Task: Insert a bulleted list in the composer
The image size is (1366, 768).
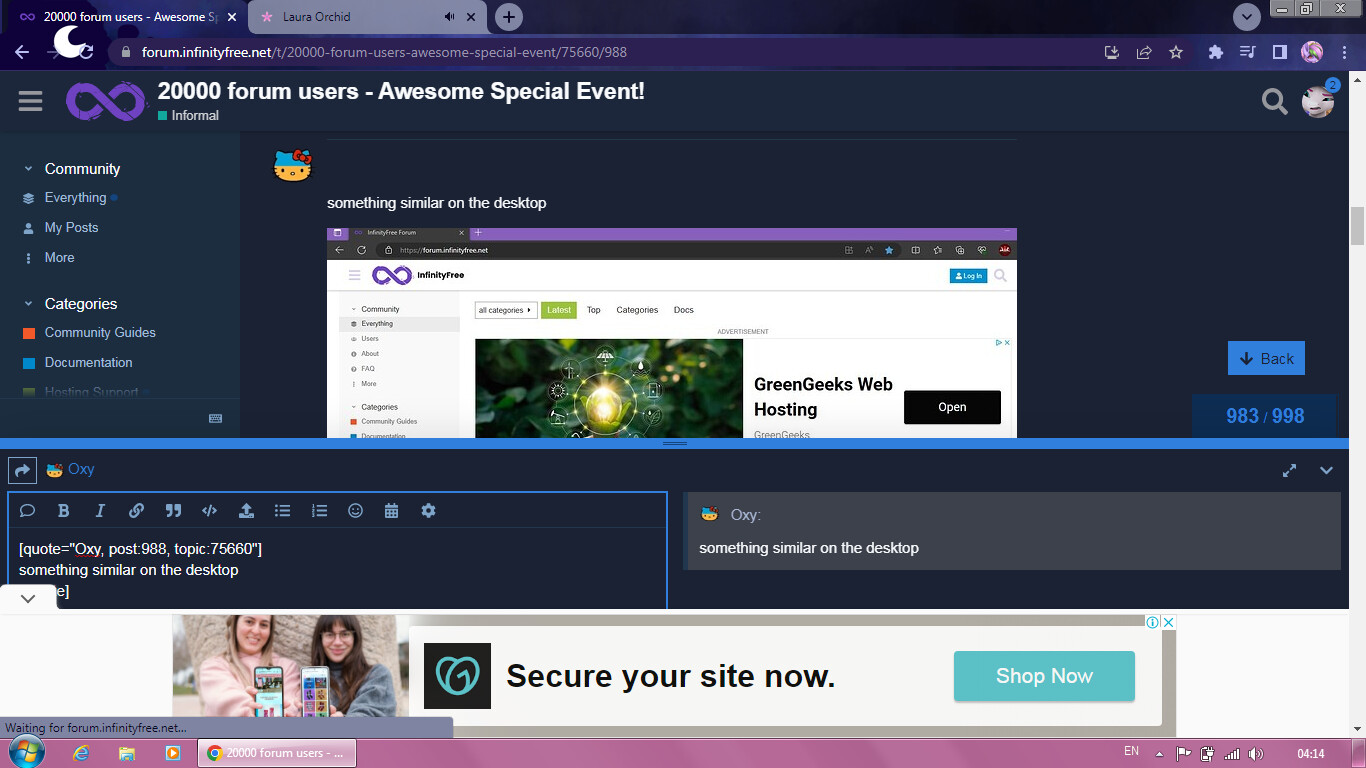Action: tap(282, 510)
